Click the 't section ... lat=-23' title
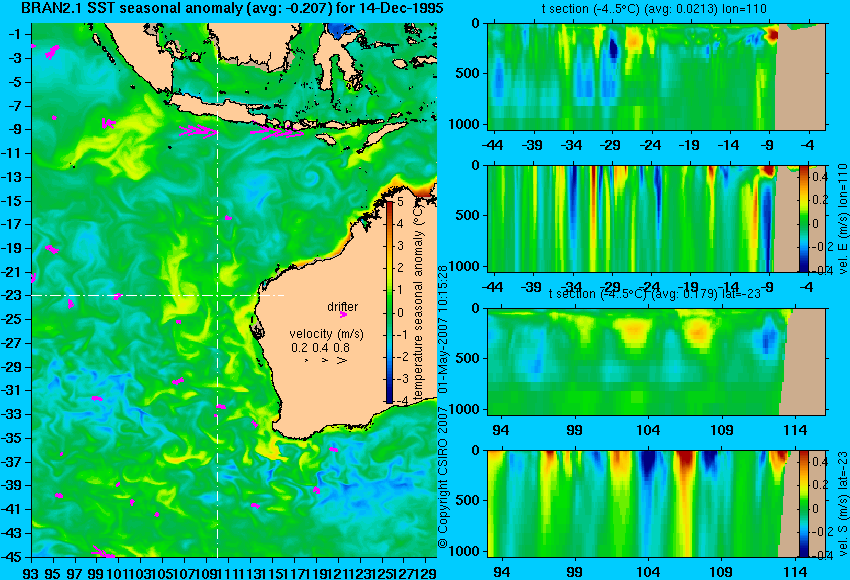The image size is (850, 580). point(654,294)
